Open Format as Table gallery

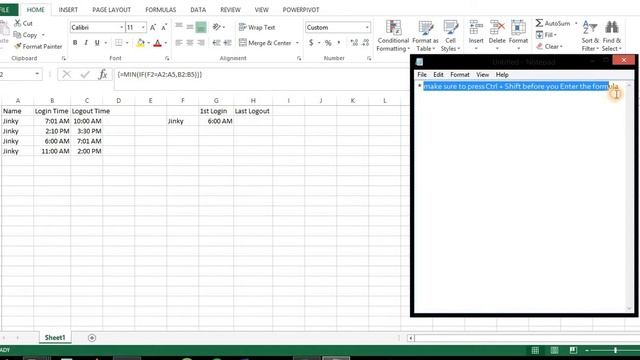pos(425,36)
